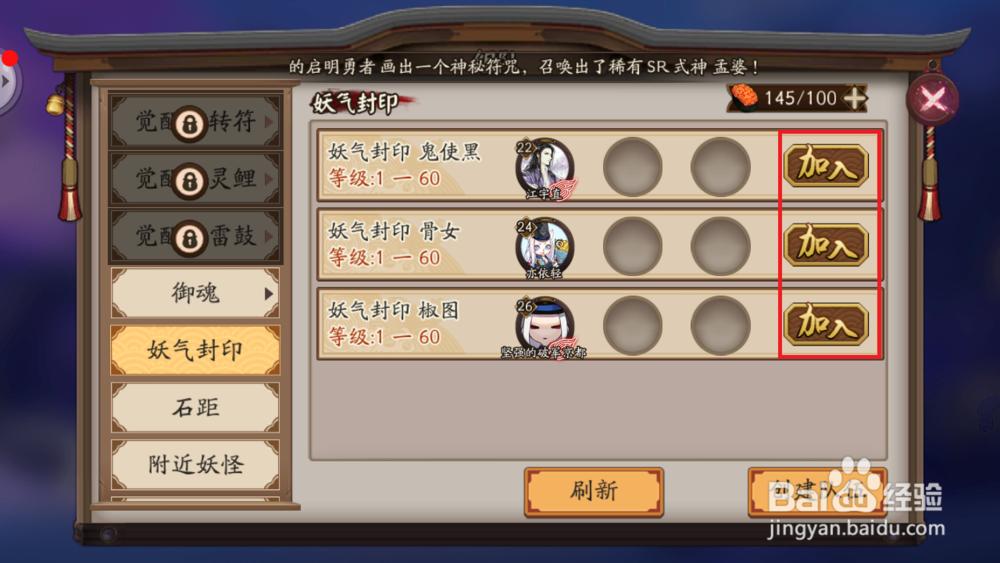
Task: Click the 刷新 refresh button
Action: [594, 491]
